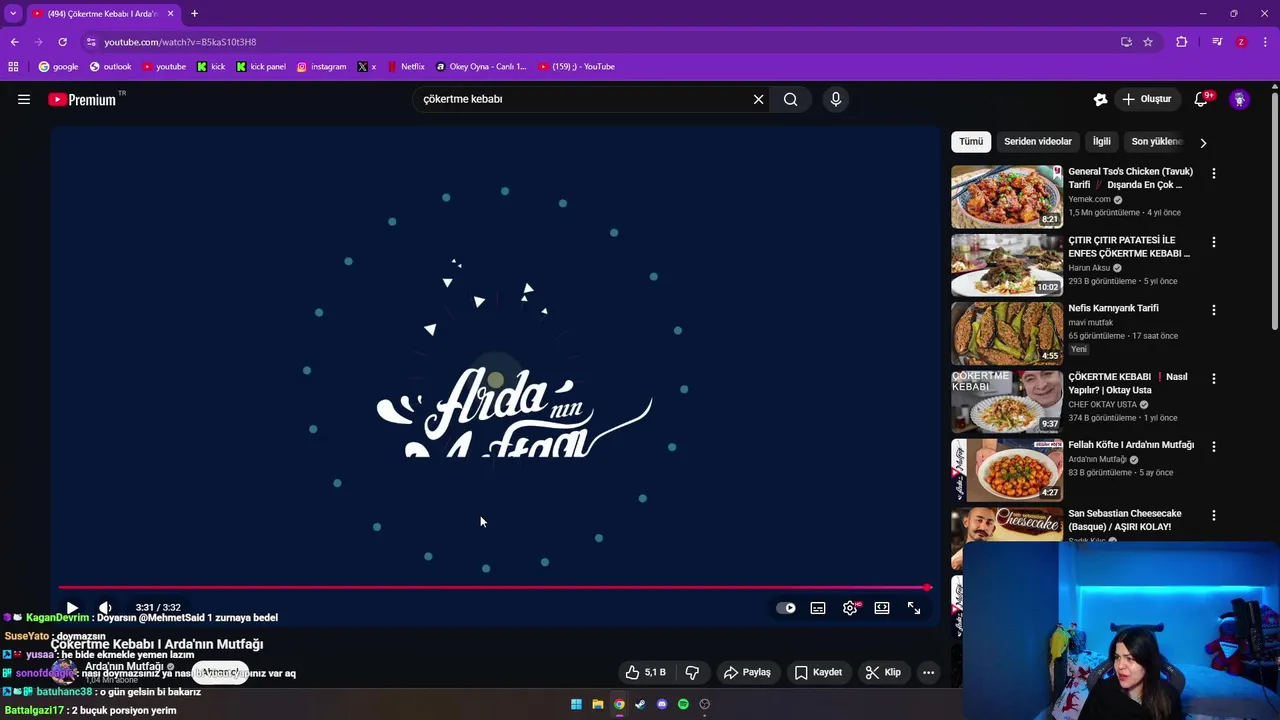Open the outlook bookmark
This screenshot has width=1280, height=720.
[111, 67]
